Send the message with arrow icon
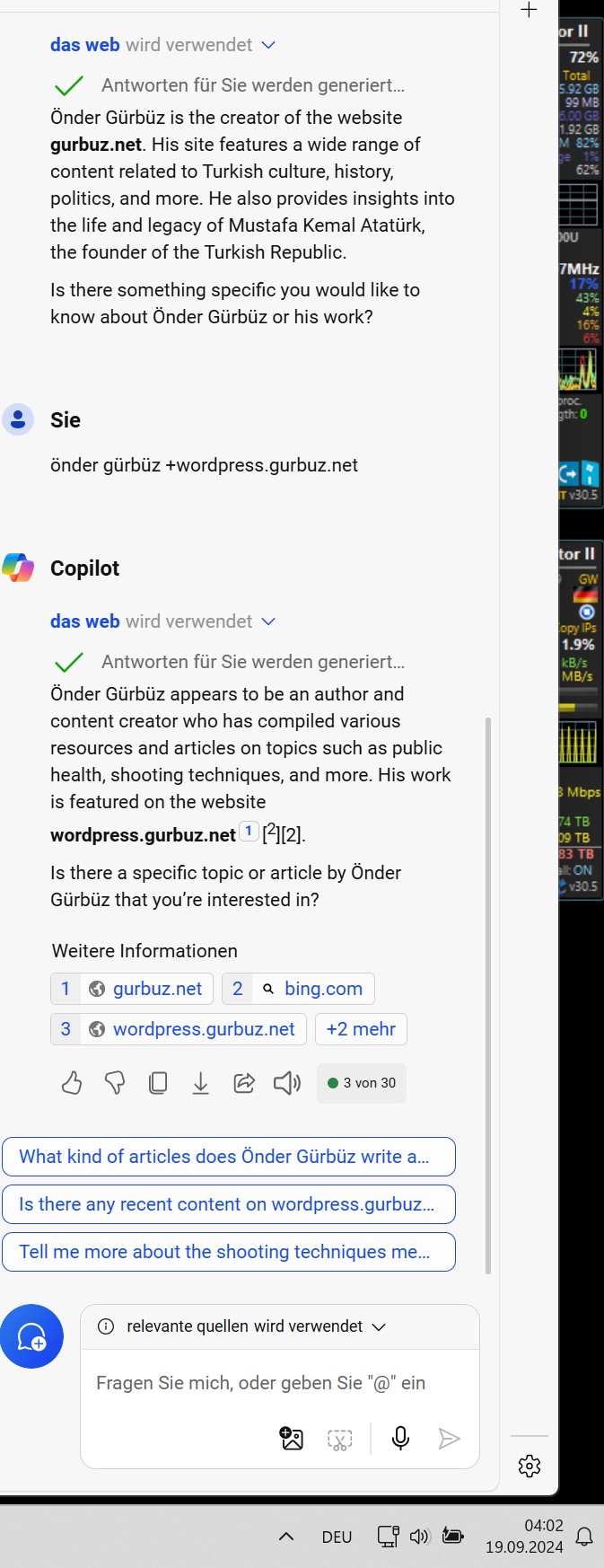604x1568 pixels. [449, 1439]
